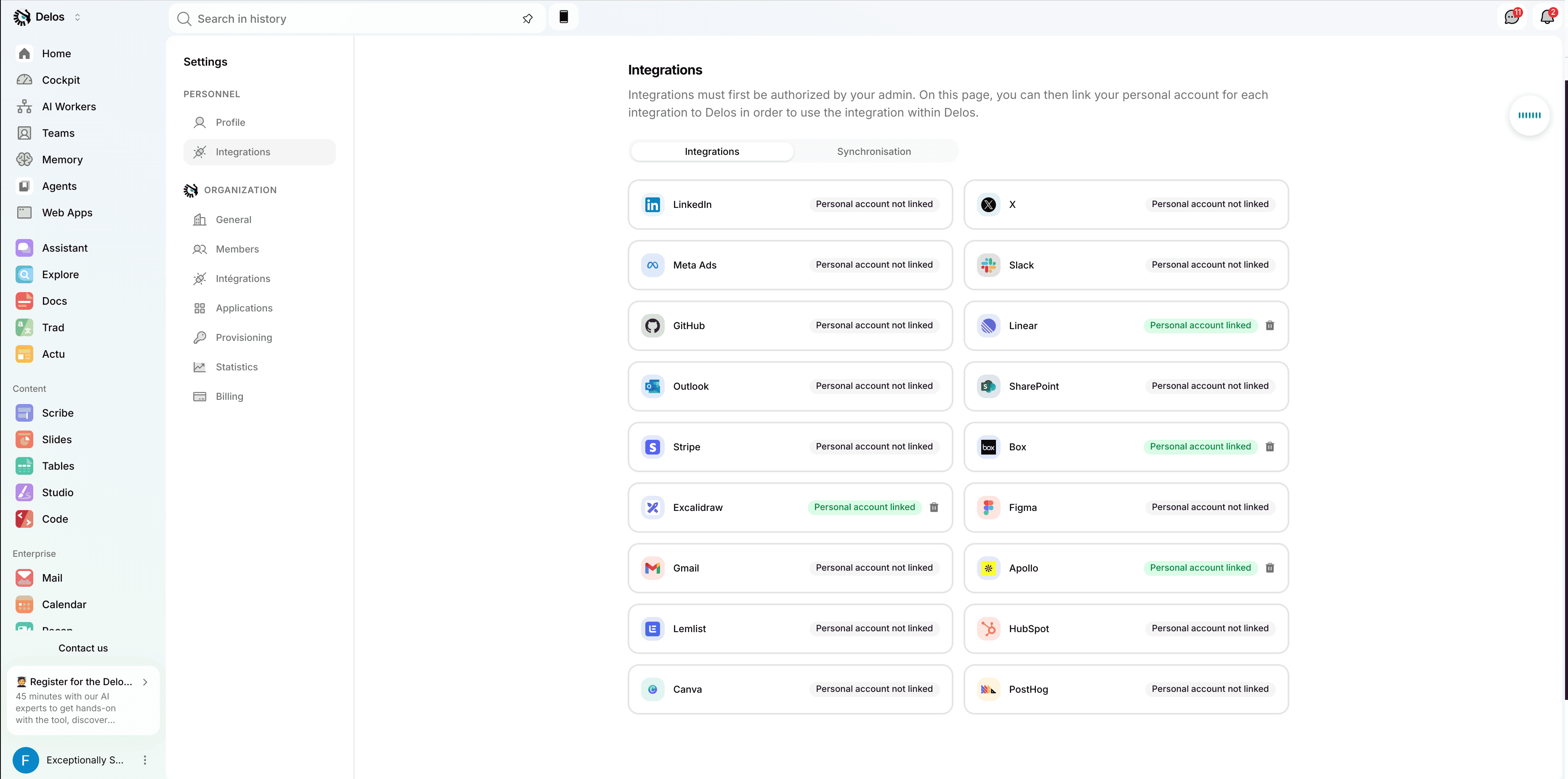Open the notifications bell icon
The height and width of the screenshot is (779, 1568).
[x=1547, y=17]
